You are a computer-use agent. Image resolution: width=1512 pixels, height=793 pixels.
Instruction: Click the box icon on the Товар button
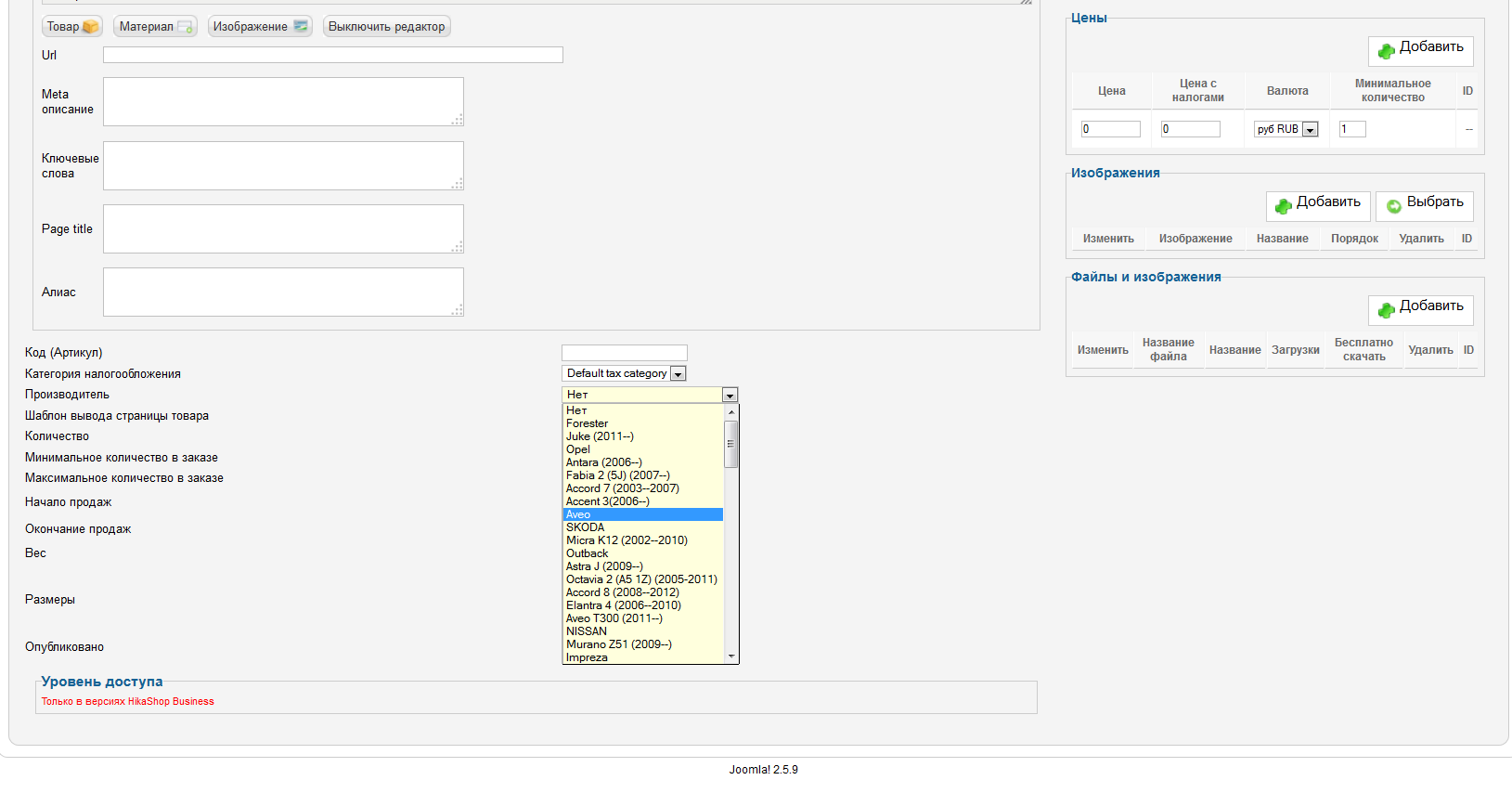[90, 27]
